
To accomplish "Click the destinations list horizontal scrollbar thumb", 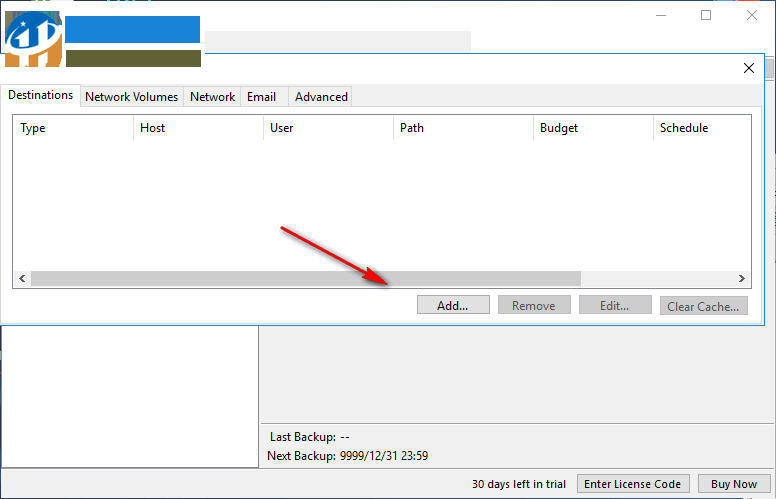I will (306, 278).
